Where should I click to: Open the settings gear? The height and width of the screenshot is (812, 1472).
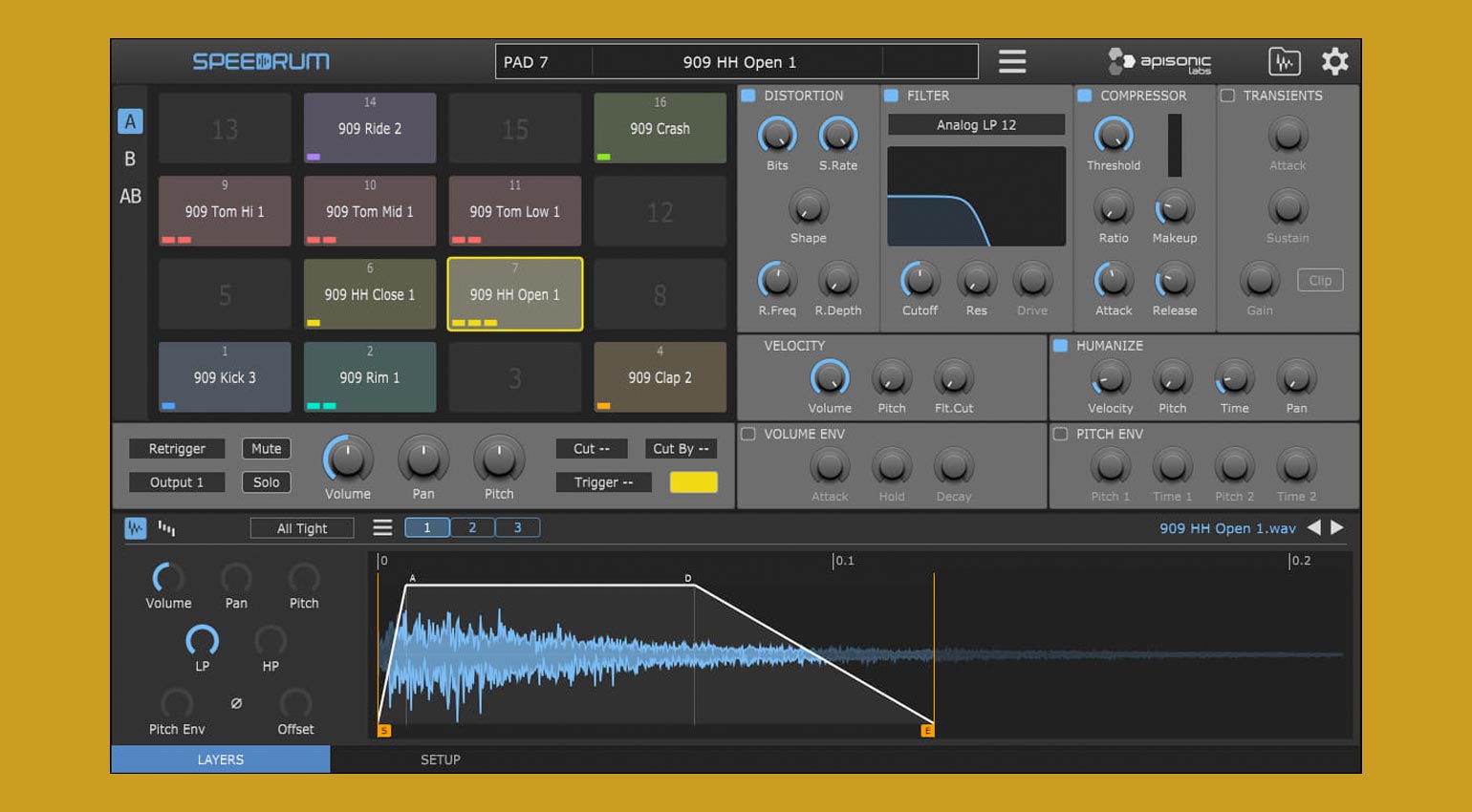coord(1334,62)
